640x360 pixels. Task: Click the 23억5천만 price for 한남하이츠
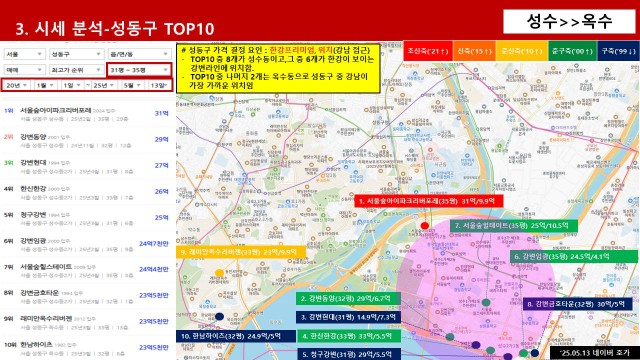(x=154, y=347)
